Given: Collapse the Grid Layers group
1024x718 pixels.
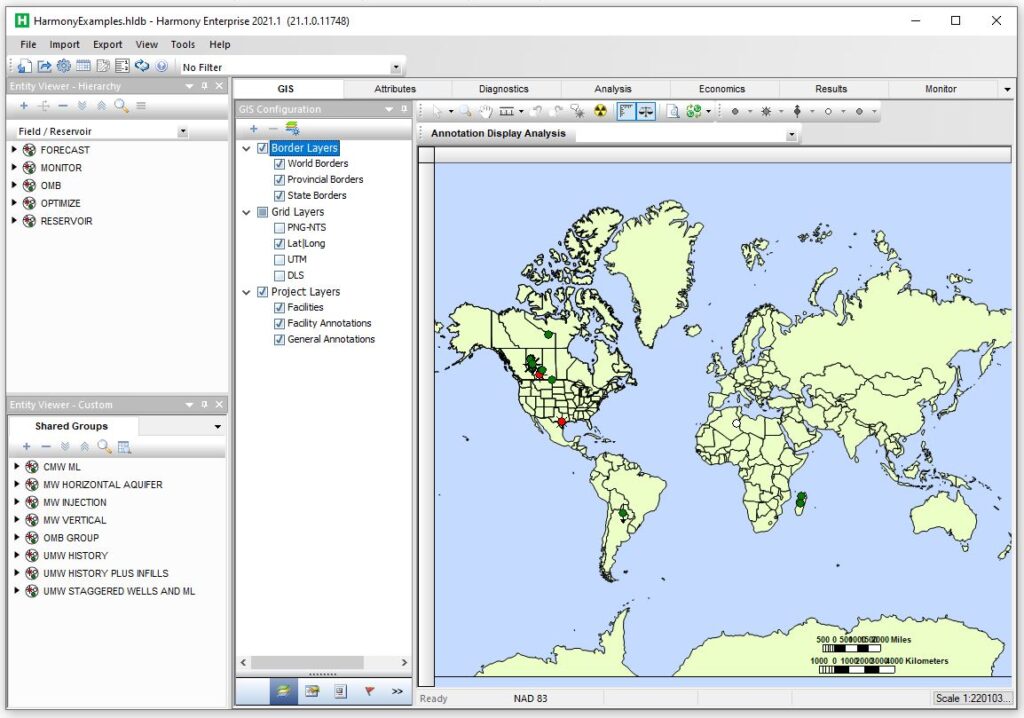Looking at the screenshot, I should coord(246,212).
